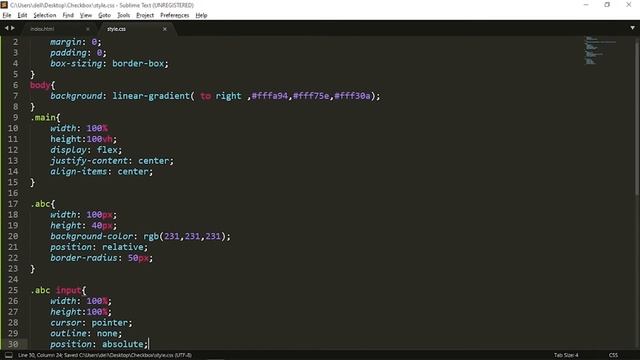Click line number 17 in the gutter
The height and width of the screenshot is (360, 640).
pyautogui.click(x=13, y=204)
